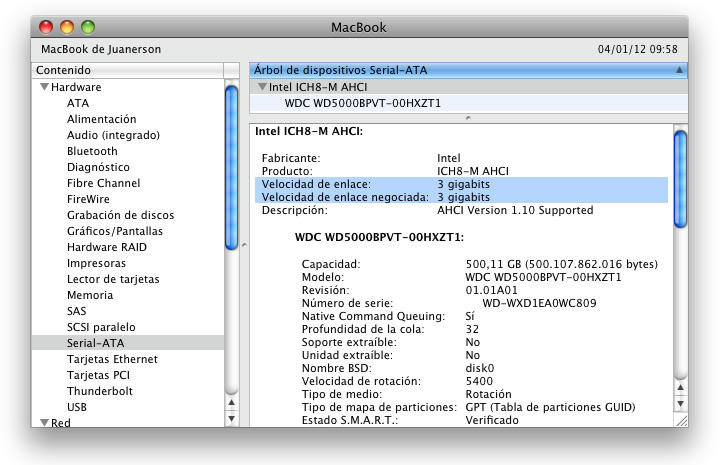
Task: Click the AHCI Version 1.10 Supported value
Action: point(515,210)
